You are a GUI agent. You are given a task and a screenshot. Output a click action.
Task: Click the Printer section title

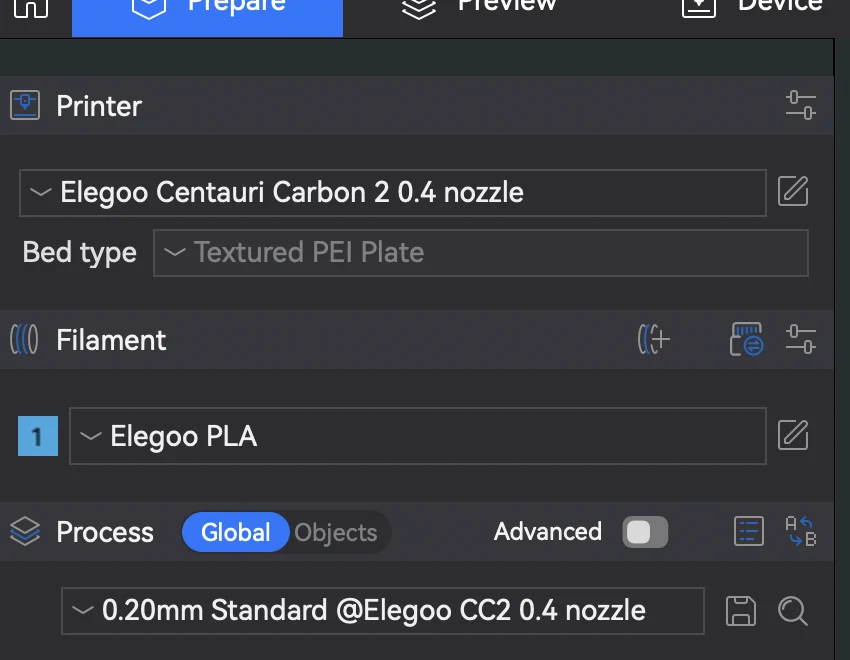(x=99, y=106)
